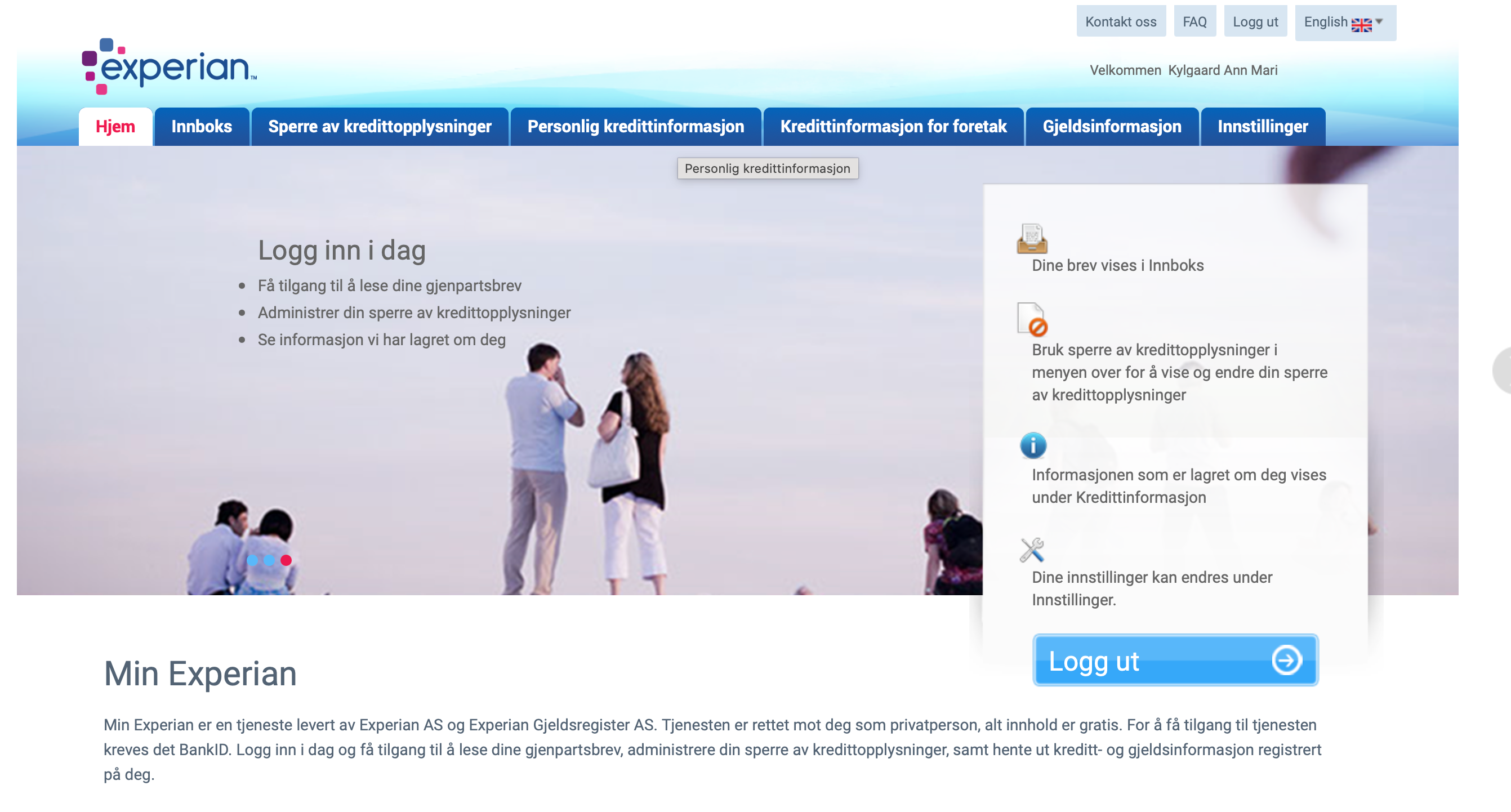Click 'Administrer din sperre av kredittopplysninger' bullet

point(414,313)
